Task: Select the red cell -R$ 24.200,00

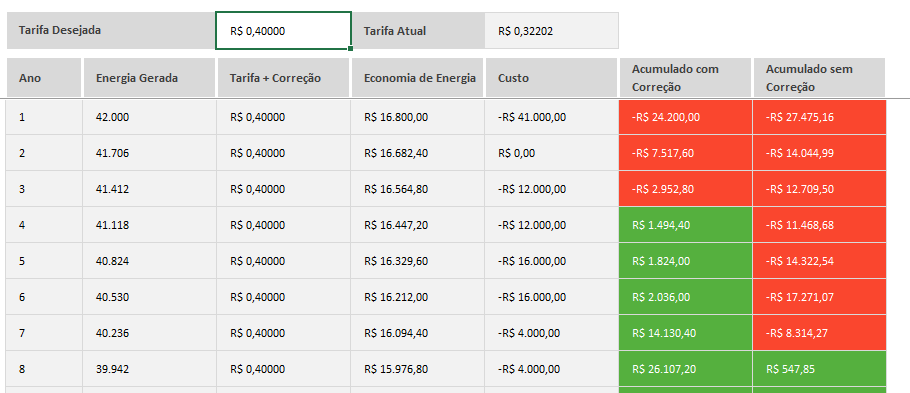Action: point(685,117)
